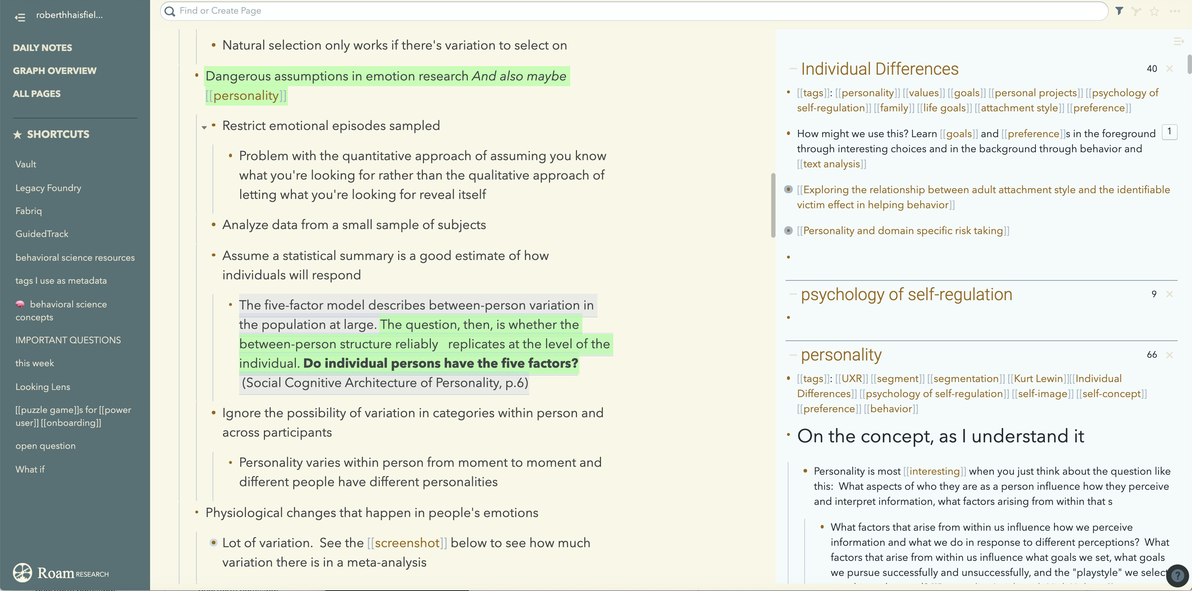Image resolution: width=1192 pixels, height=591 pixels.
Task: Follow the [[screenshot]] page link
Action: 407,543
